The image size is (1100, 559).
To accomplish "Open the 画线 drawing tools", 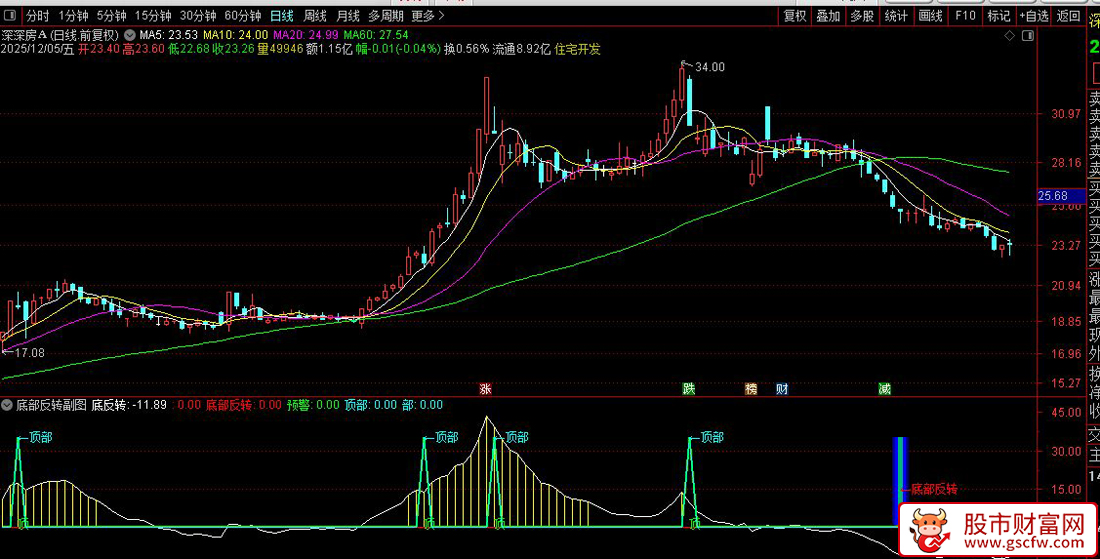I will tap(930, 16).
